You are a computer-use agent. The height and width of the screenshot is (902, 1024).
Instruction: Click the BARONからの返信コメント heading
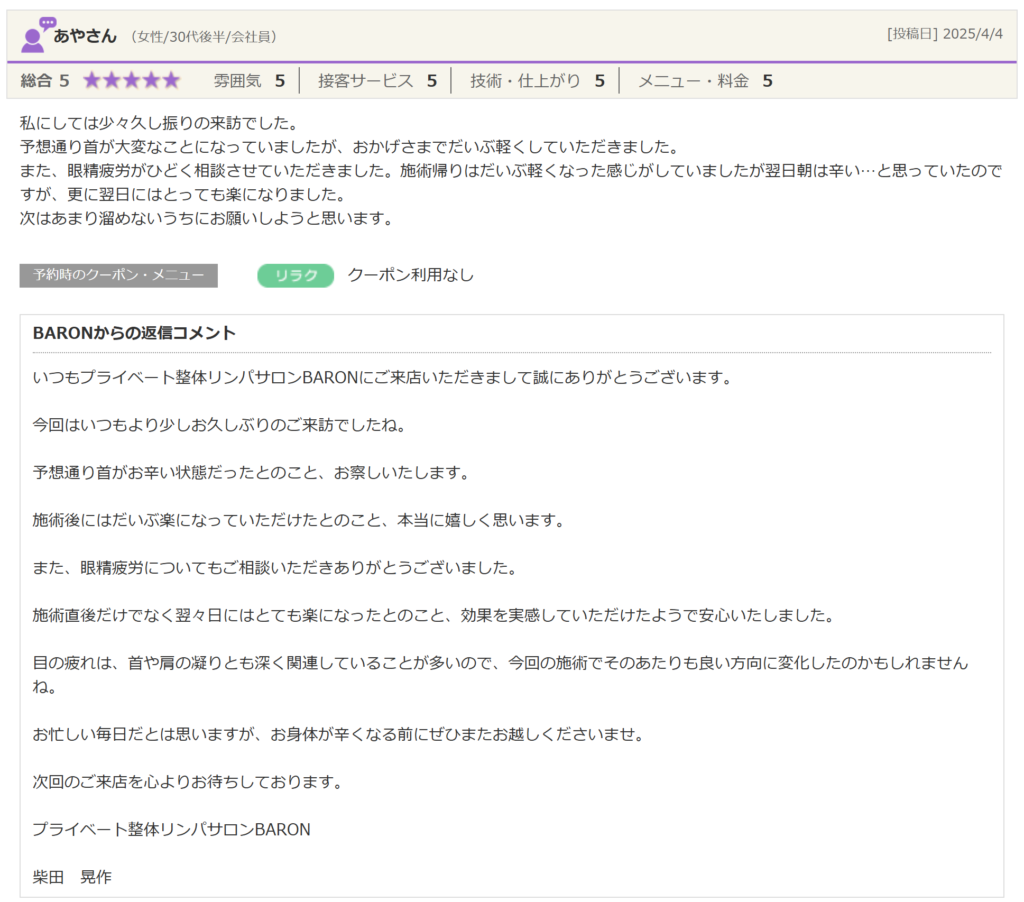point(134,333)
